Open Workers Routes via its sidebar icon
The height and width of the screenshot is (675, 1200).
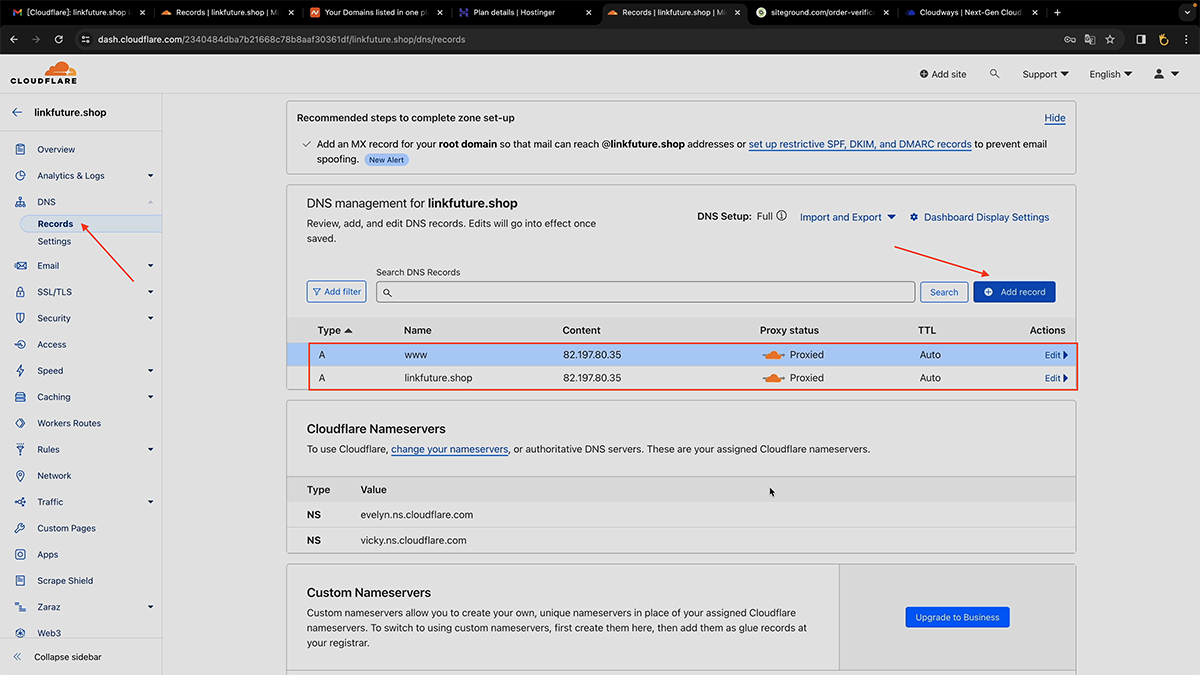(20, 423)
